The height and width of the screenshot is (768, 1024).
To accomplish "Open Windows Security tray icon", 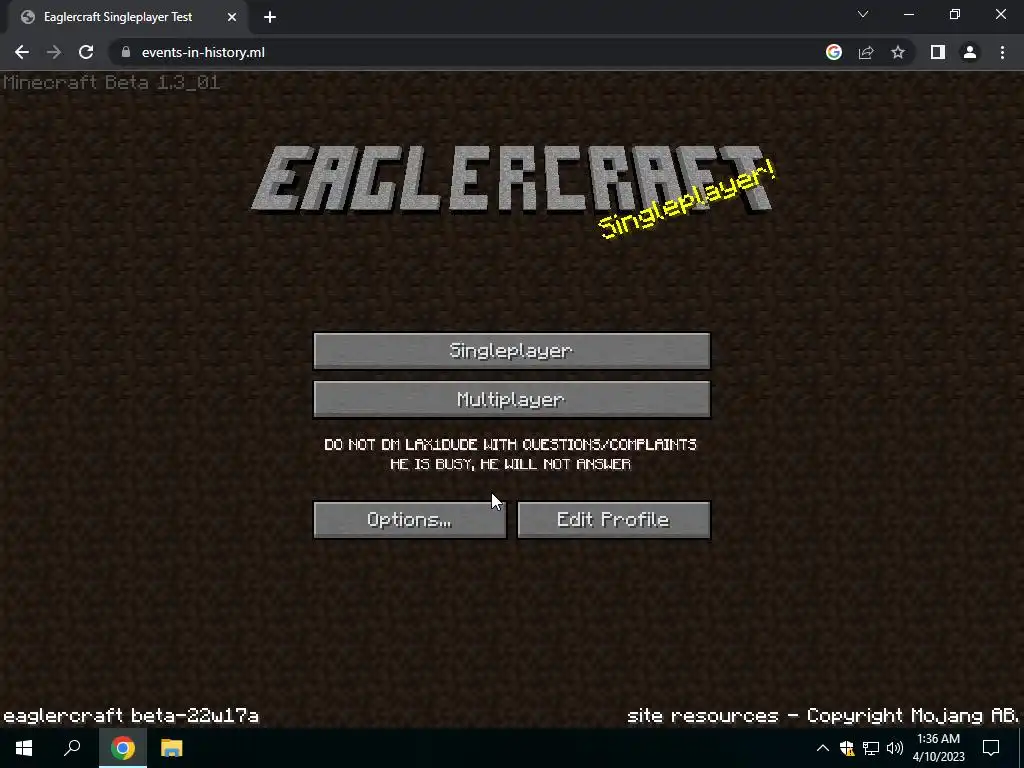I will 847,748.
